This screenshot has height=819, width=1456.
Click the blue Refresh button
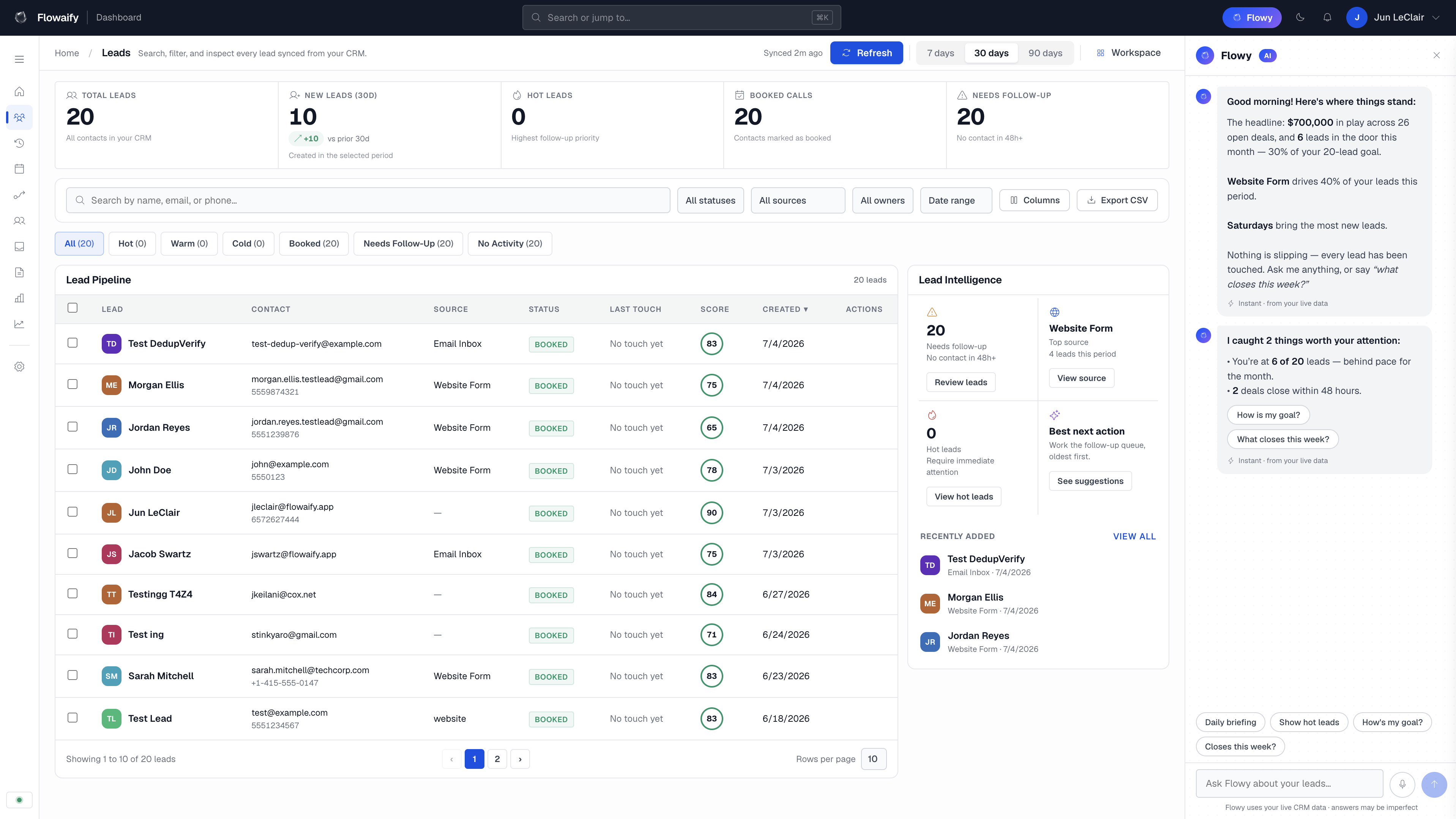pyautogui.click(x=866, y=53)
